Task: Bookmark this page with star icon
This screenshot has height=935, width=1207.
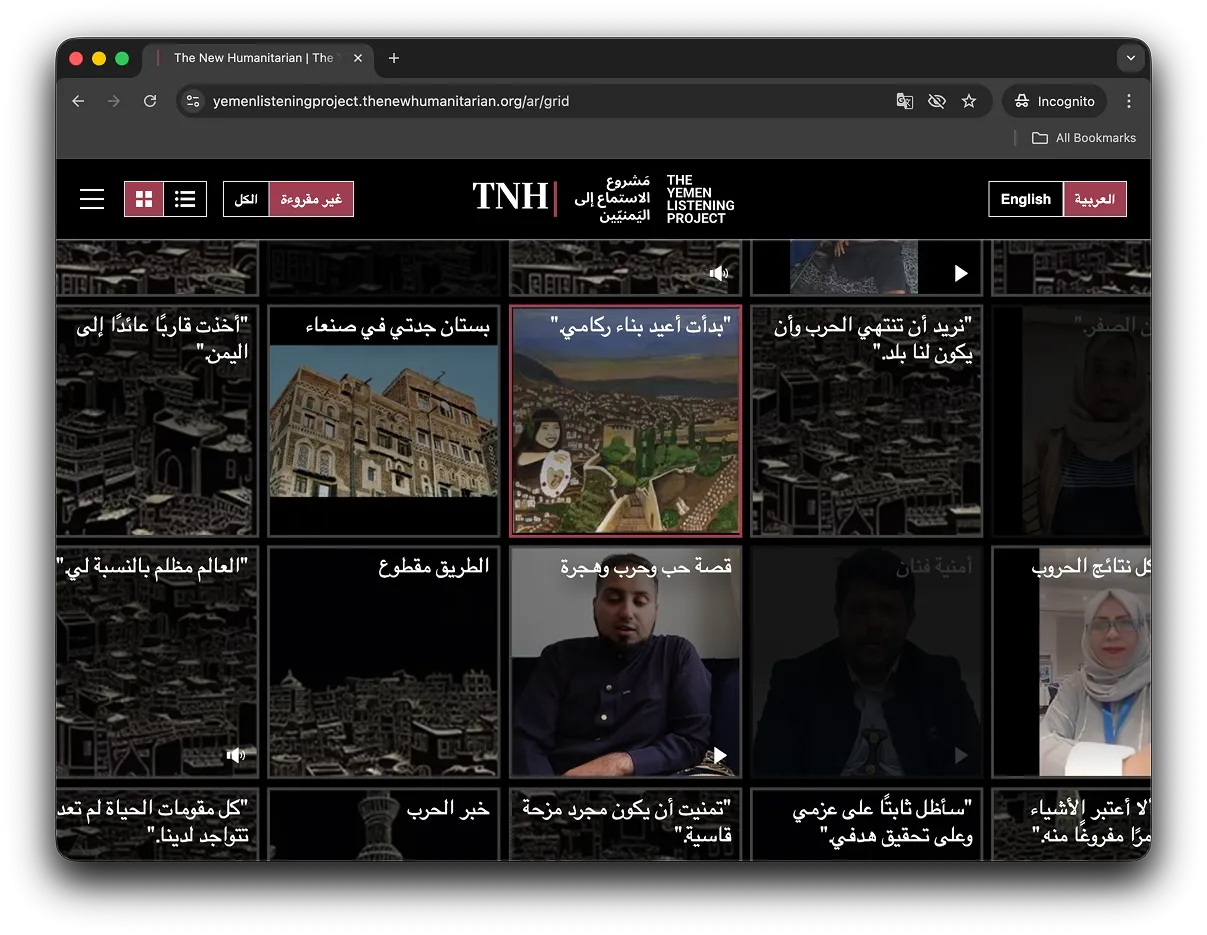Action: (968, 101)
